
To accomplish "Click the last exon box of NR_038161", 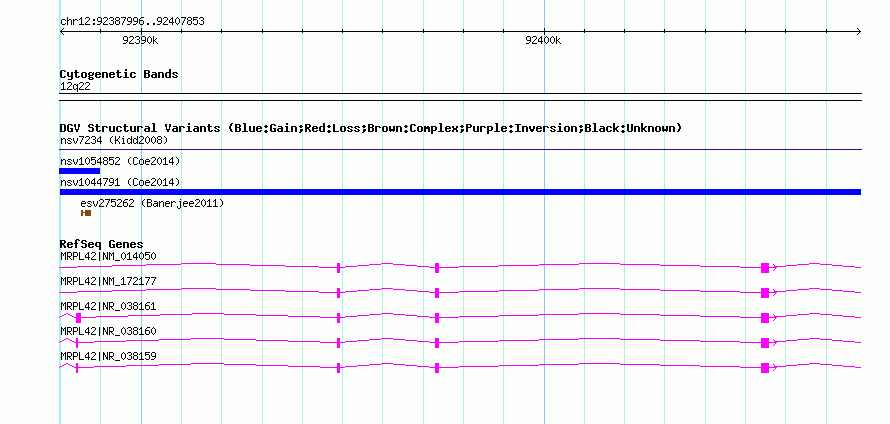I will click(765, 318).
